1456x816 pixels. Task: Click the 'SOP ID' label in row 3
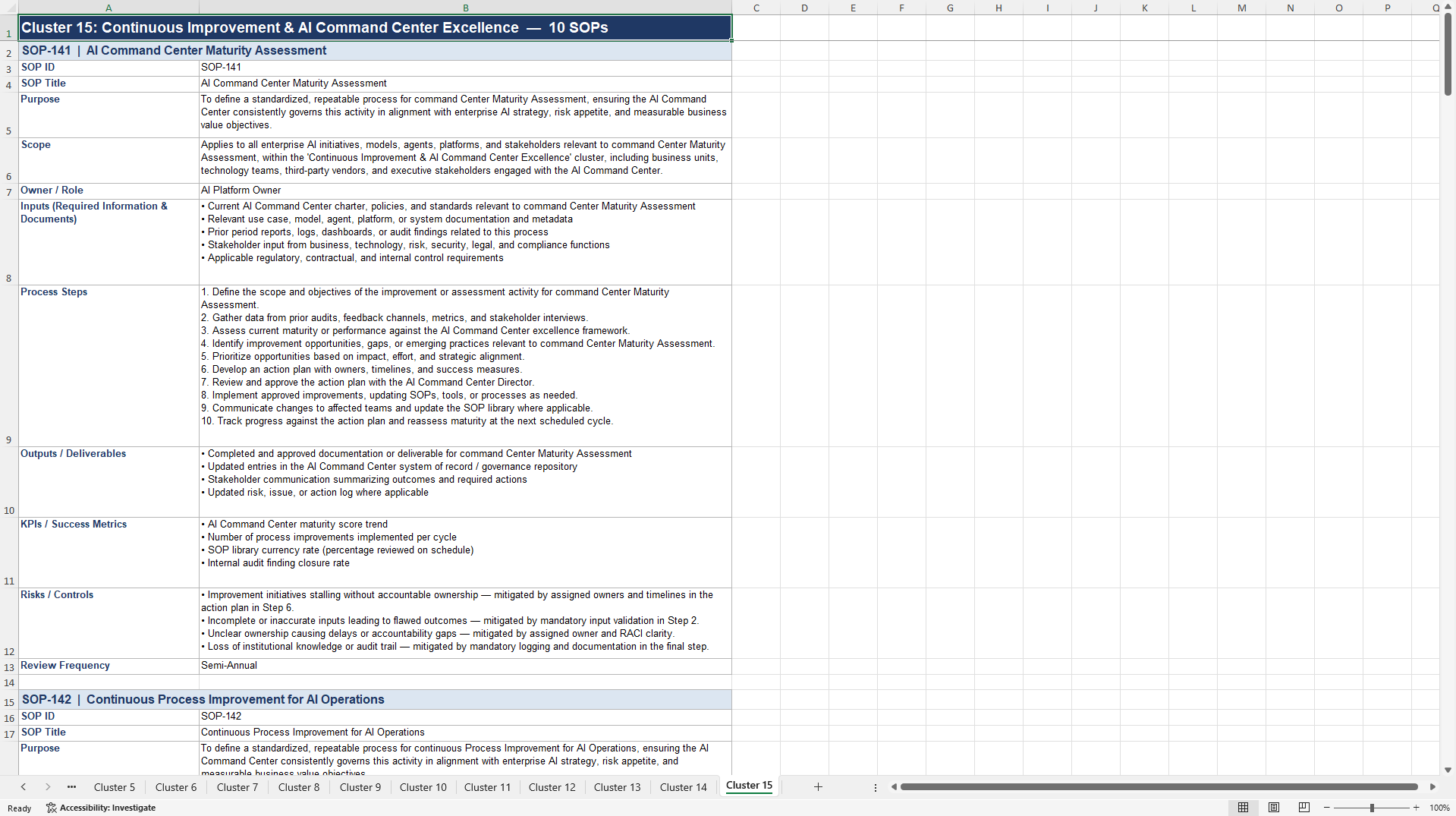click(x=108, y=68)
